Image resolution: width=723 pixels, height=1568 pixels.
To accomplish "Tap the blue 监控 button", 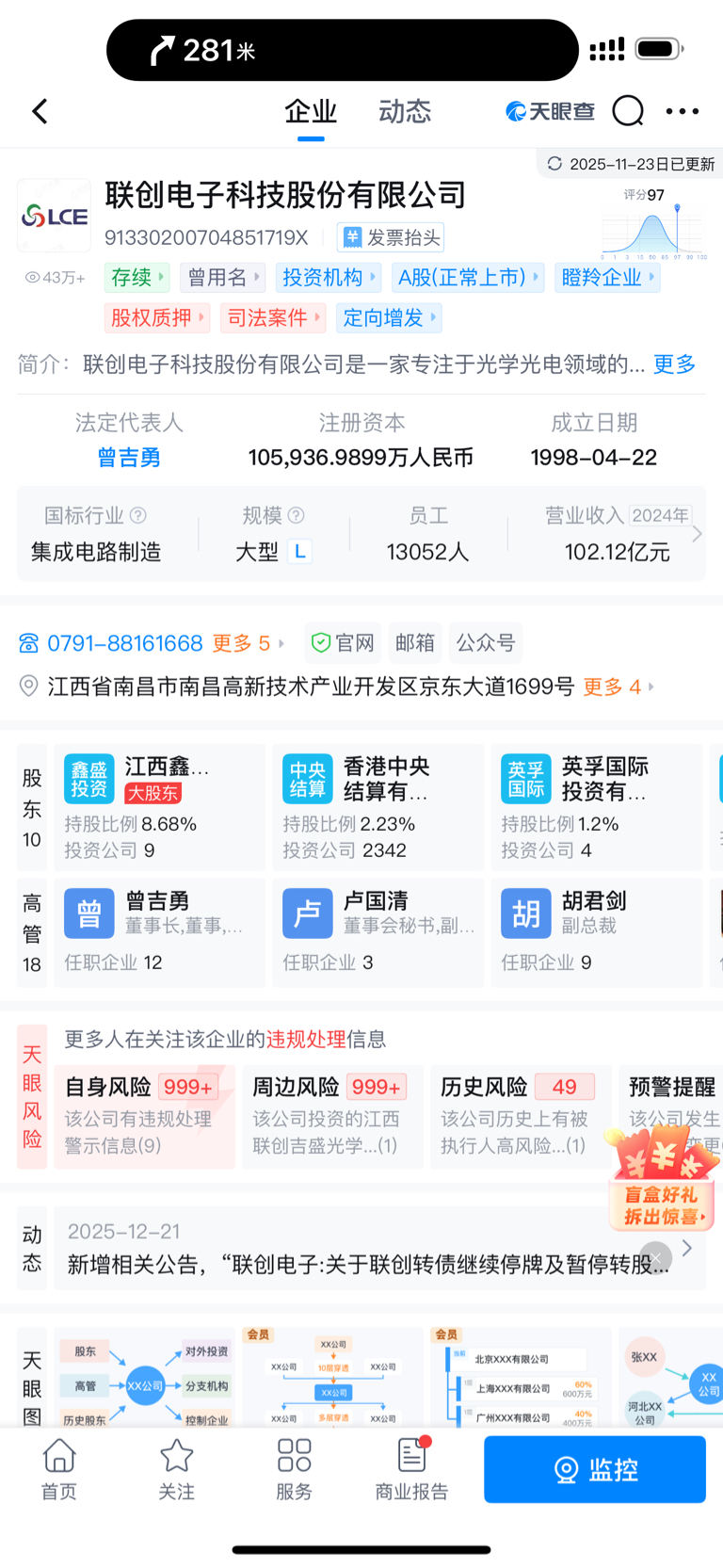I will pyautogui.click(x=595, y=1469).
